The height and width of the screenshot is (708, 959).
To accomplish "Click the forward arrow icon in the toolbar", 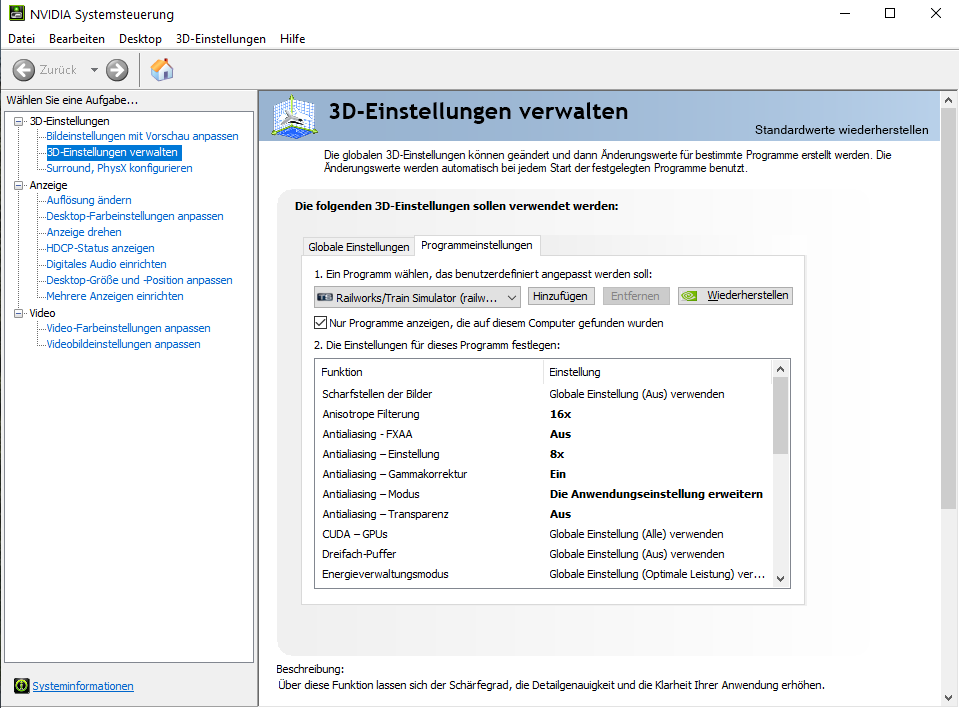I will pos(117,70).
